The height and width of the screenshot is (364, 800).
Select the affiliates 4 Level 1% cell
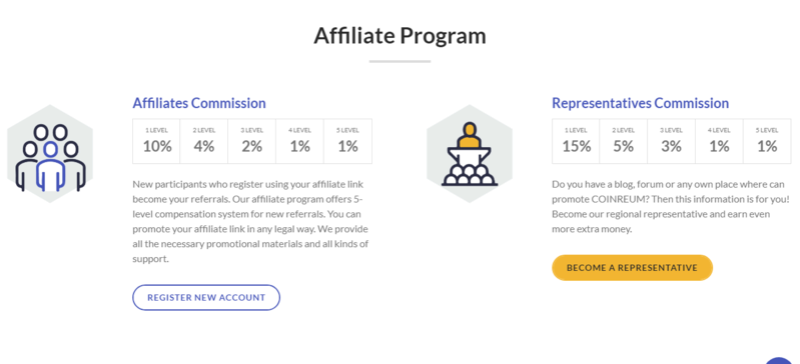click(300, 141)
